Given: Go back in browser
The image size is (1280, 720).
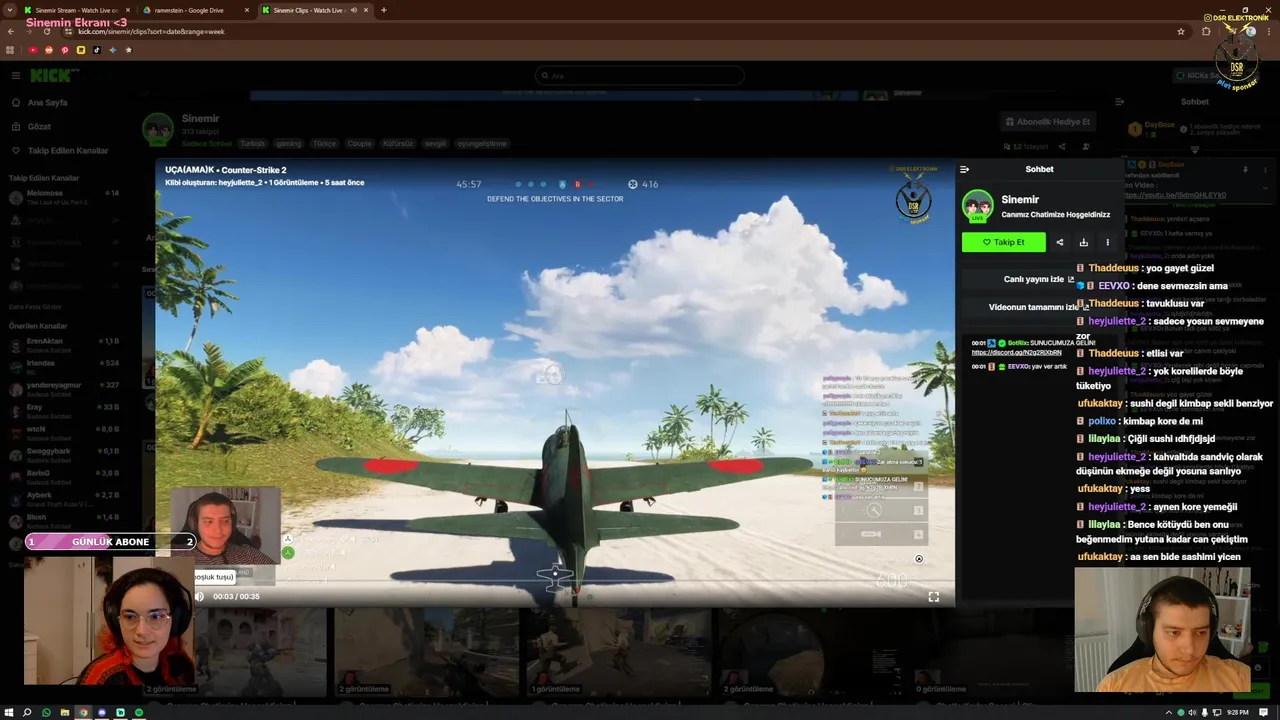Looking at the screenshot, I should point(11,31).
